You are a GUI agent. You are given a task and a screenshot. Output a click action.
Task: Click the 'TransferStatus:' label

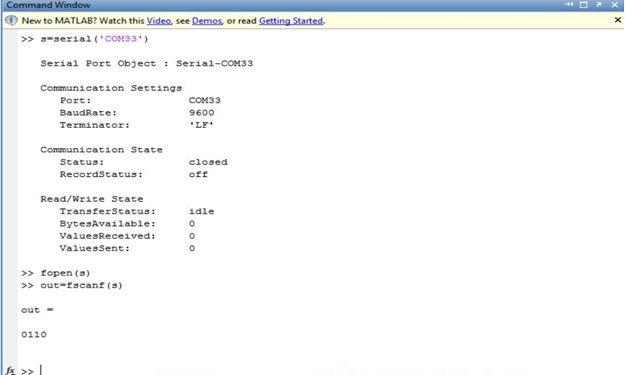tap(107, 211)
